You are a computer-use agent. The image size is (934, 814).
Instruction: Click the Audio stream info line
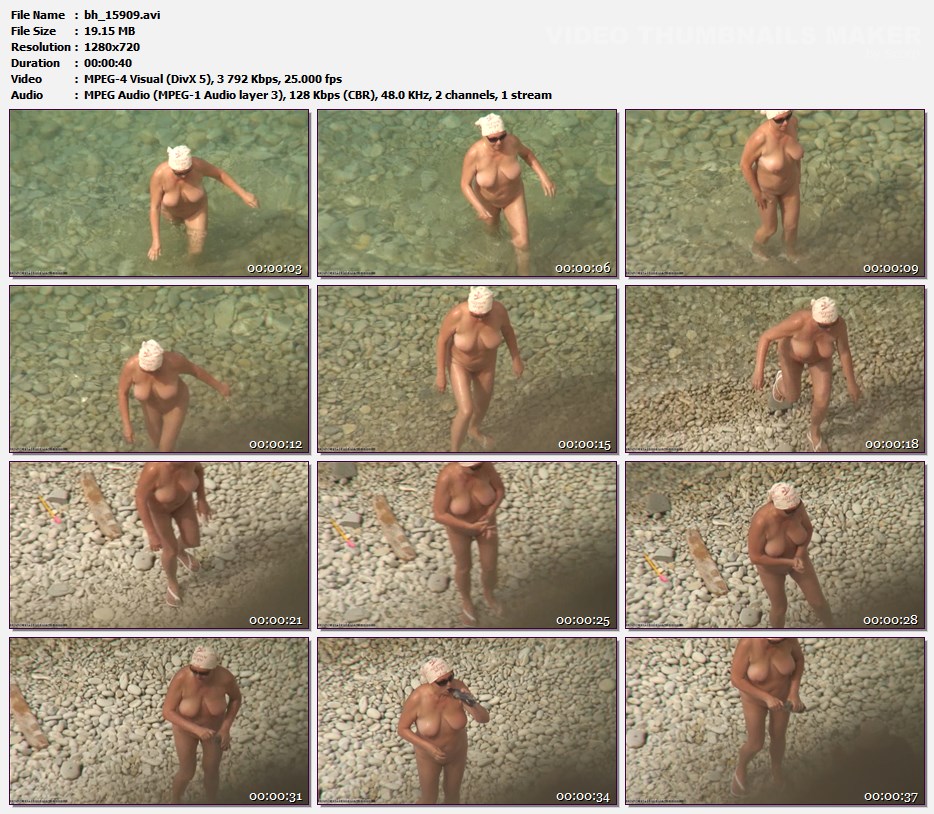pyautogui.click(x=317, y=95)
